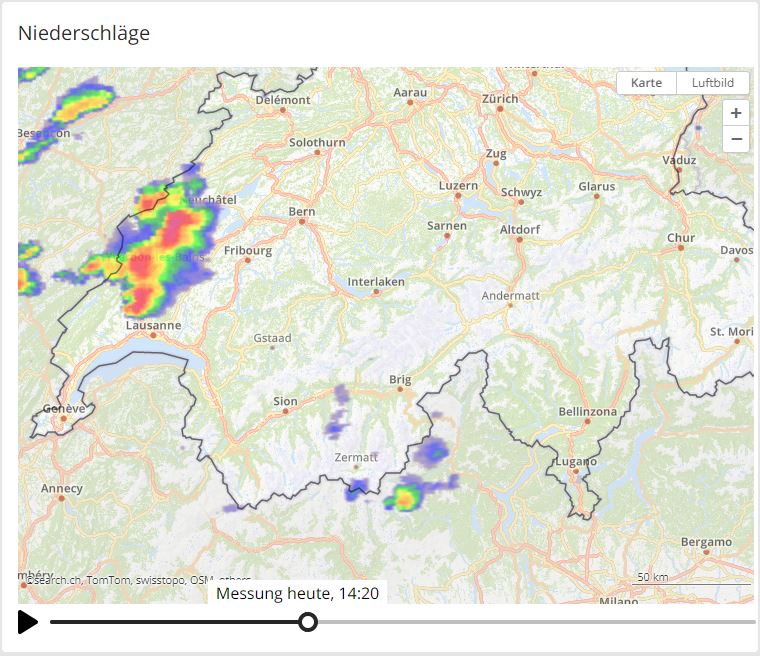The image size is (760, 656).
Task: Click the Chur city marker
Action: [x=681, y=248]
